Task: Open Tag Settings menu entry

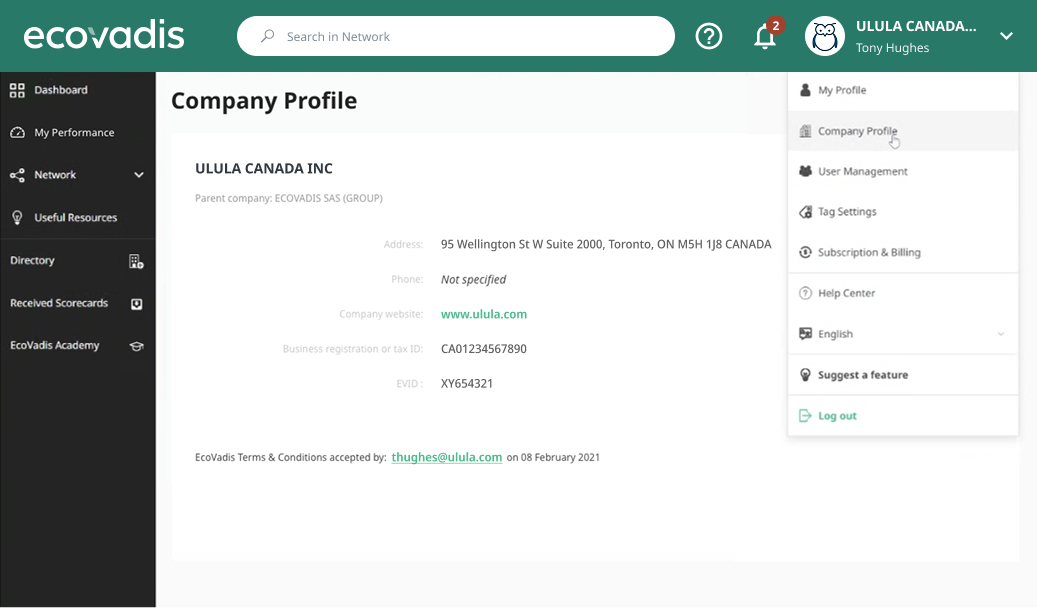Action: tap(903, 212)
